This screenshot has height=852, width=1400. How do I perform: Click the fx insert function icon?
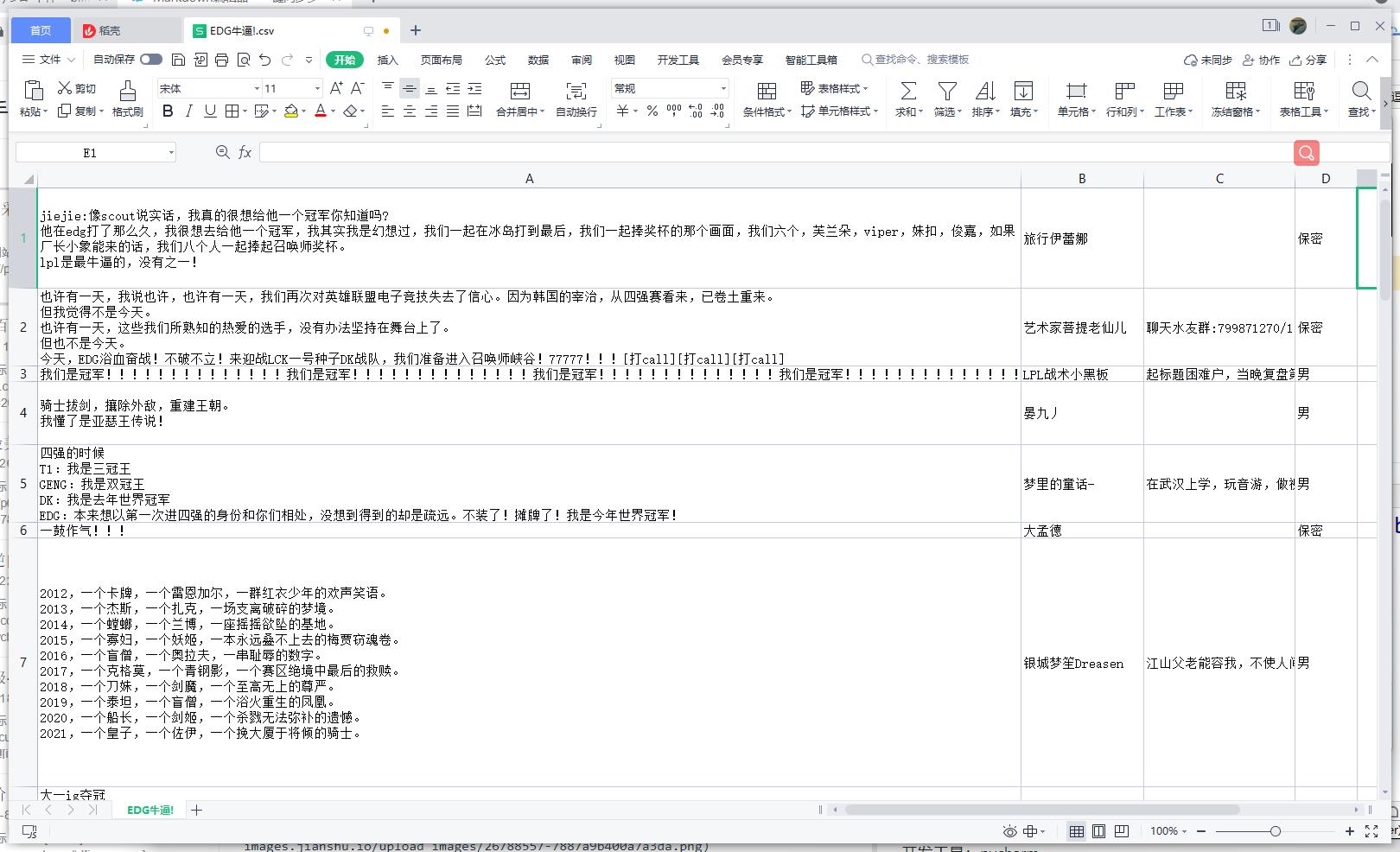(x=245, y=153)
